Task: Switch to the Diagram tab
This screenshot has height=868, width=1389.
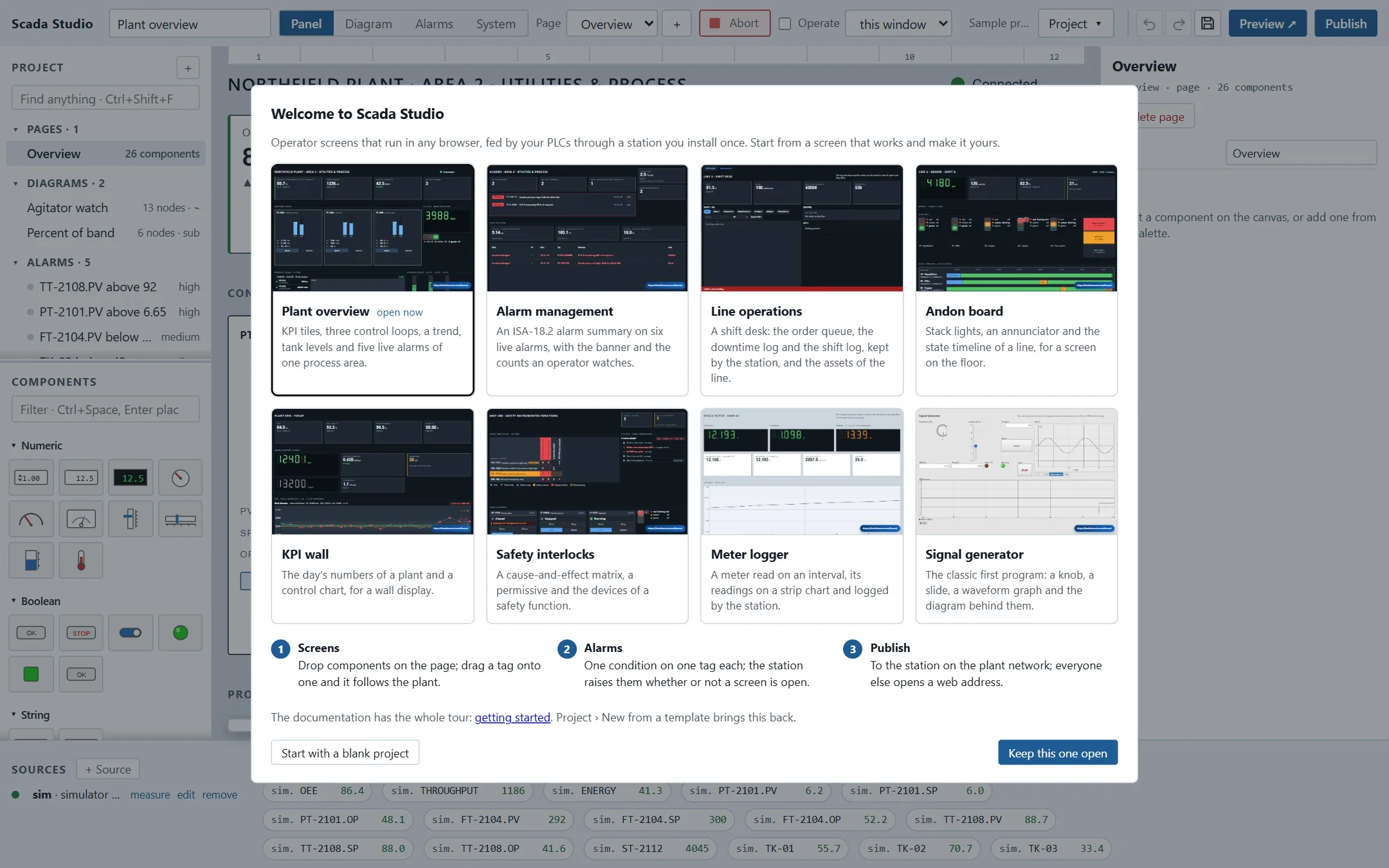Action: click(368, 24)
